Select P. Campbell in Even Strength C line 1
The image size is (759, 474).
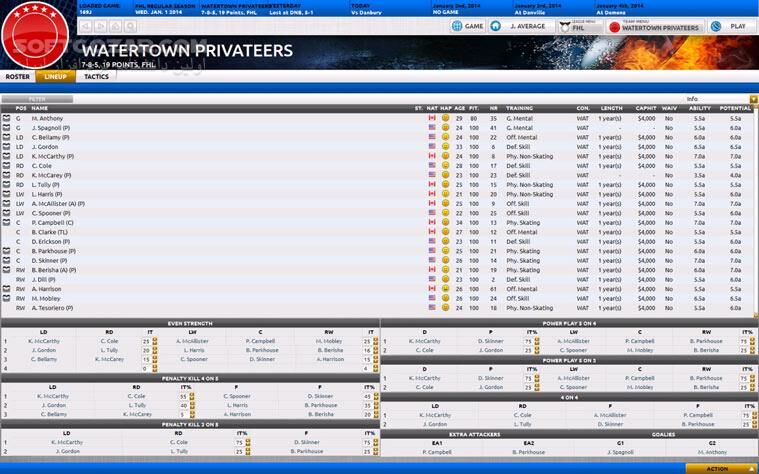[x=260, y=341]
